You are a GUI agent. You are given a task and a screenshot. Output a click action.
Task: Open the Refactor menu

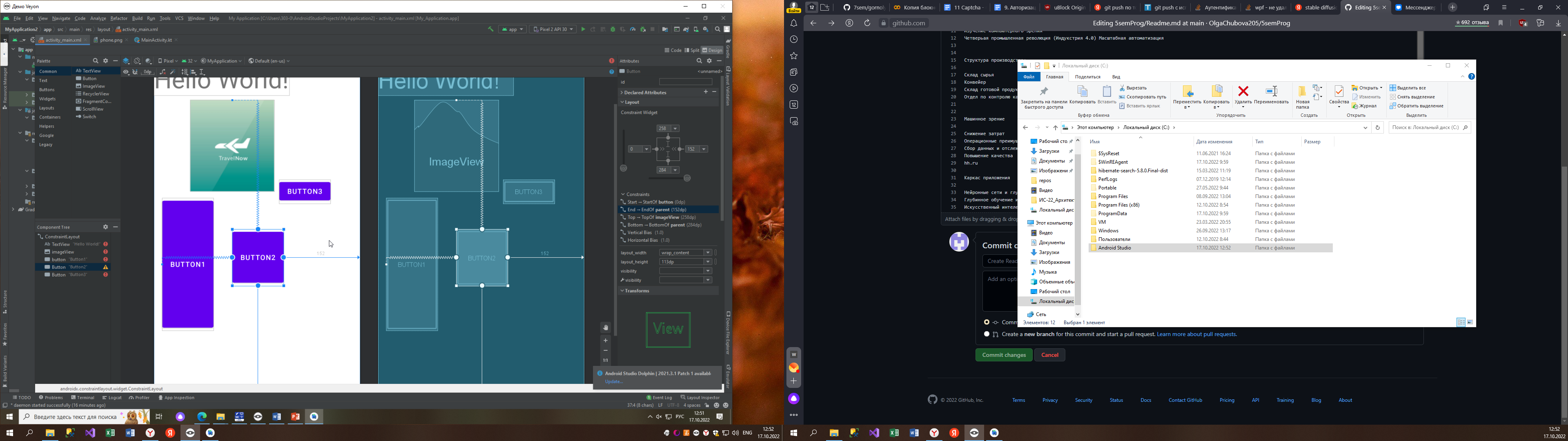pyautogui.click(x=119, y=18)
